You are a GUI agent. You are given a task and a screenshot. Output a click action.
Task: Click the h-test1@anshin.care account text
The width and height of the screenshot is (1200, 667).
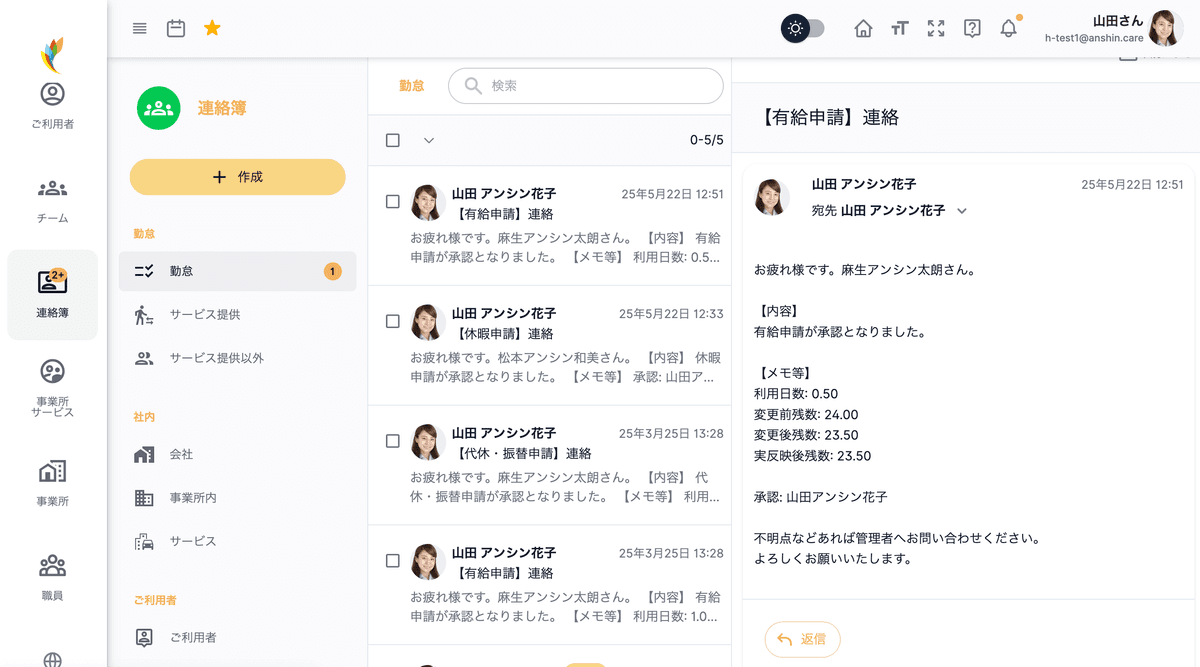click(x=1092, y=38)
